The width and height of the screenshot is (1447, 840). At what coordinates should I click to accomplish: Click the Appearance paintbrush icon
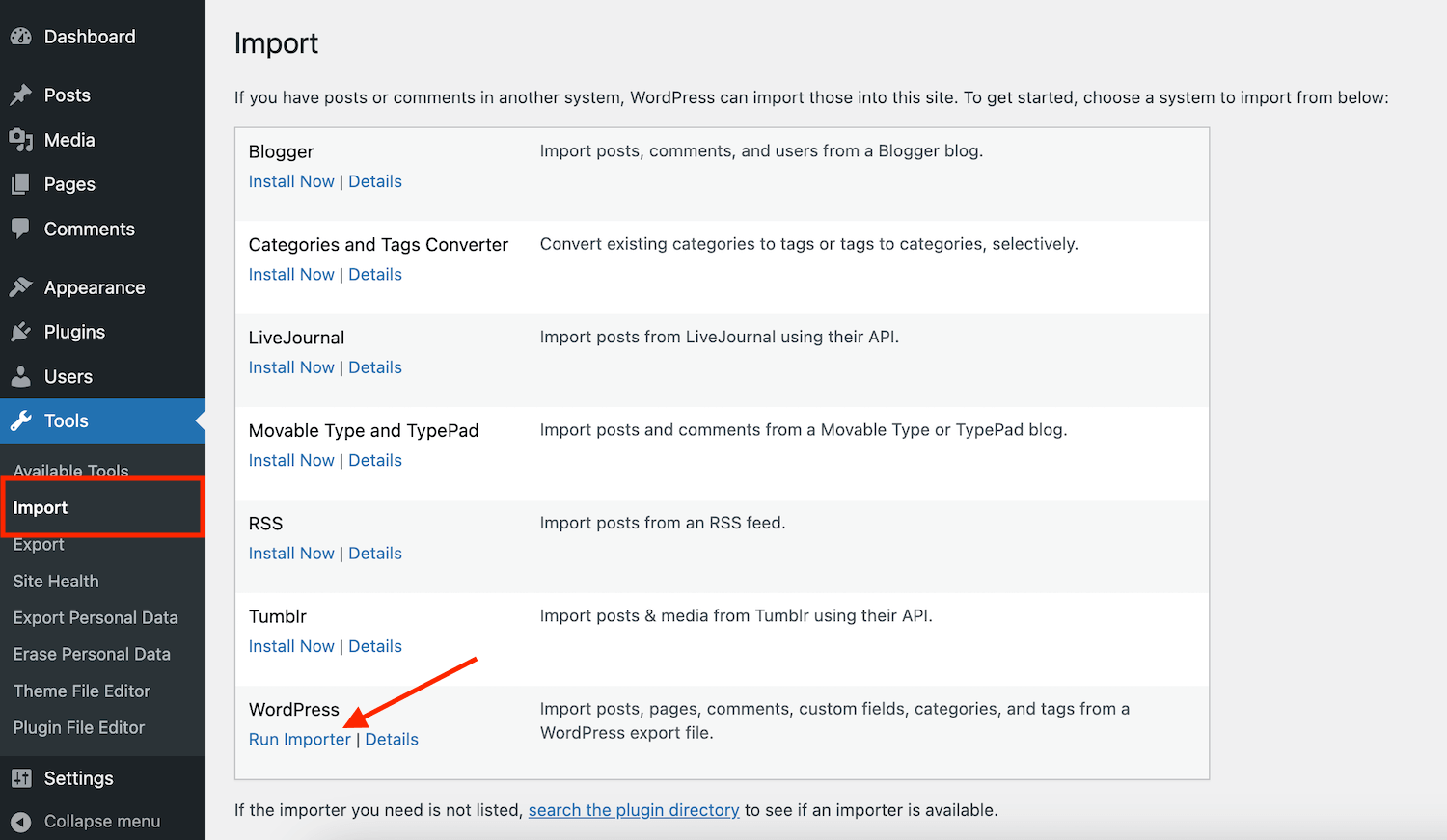click(21, 287)
